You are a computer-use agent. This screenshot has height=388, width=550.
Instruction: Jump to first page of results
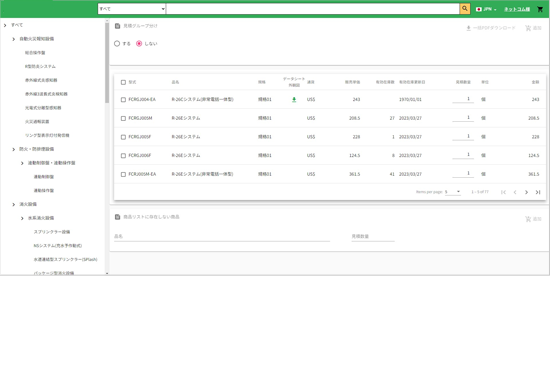tap(503, 192)
